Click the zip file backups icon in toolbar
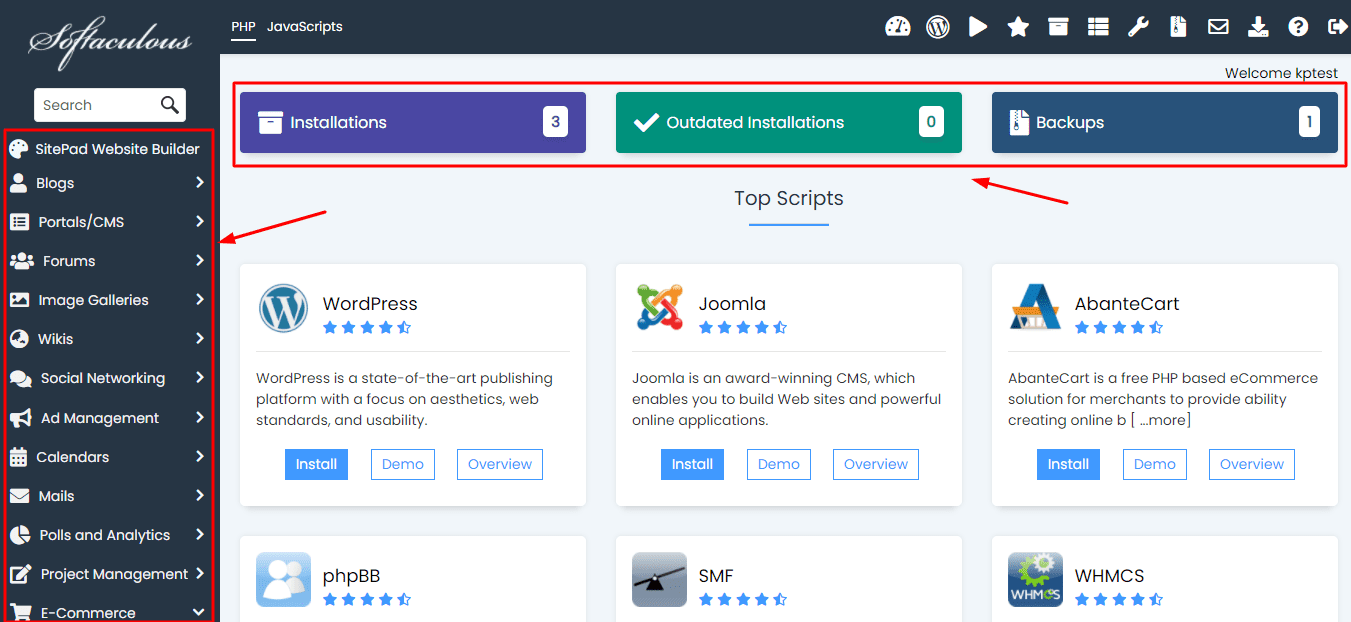Screen dimensions: 1351x622 pos(1178,27)
